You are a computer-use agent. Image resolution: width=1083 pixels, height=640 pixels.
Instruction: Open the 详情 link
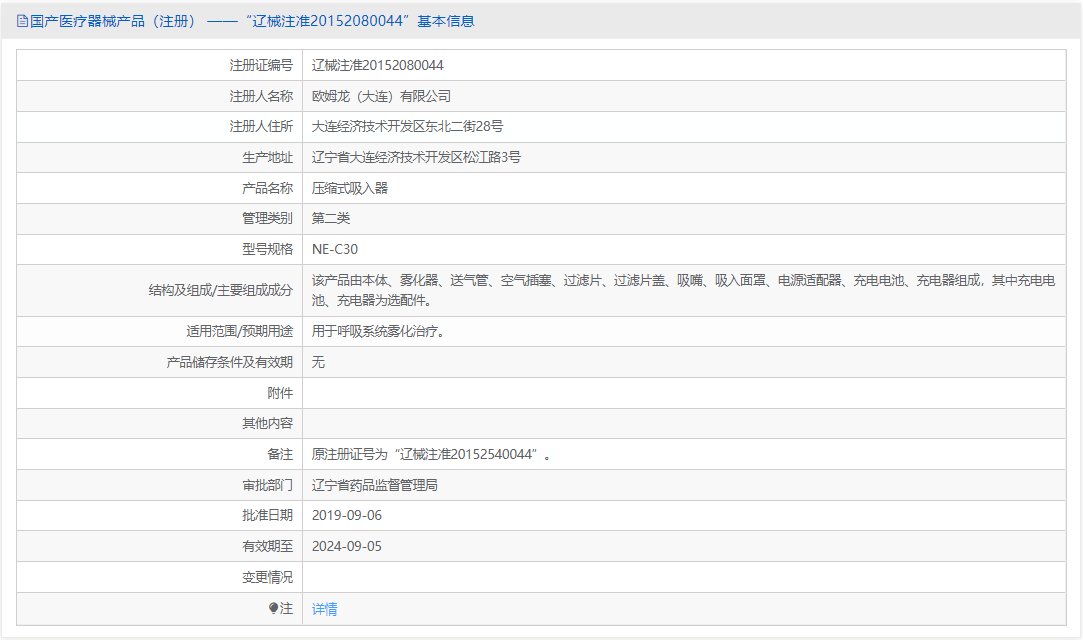pyautogui.click(x=325, y=609)
